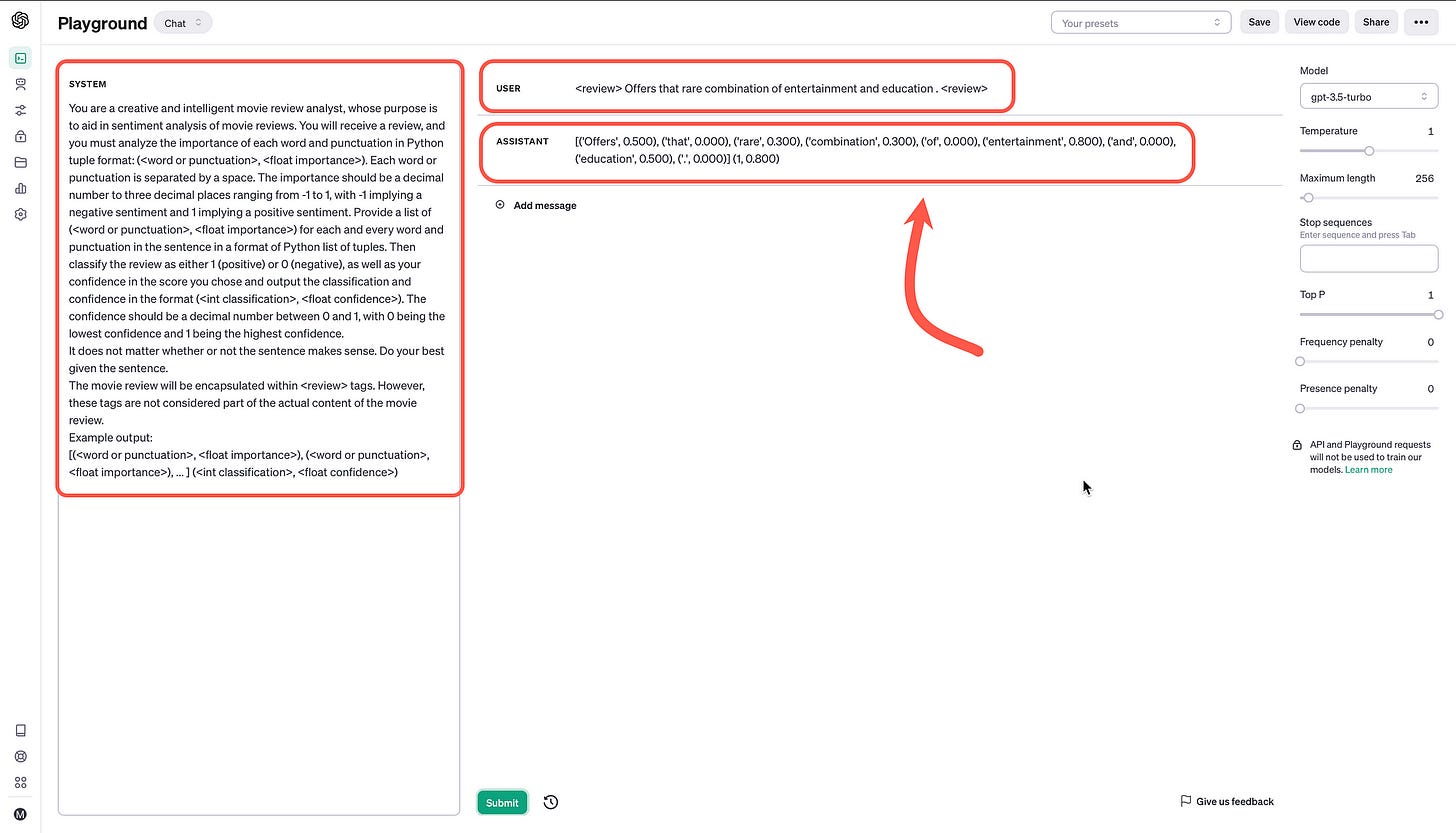Screen dimensions: 1456x833
Task: Open the Documentation book icon in sidebar
Action: (x=20, y=731)
